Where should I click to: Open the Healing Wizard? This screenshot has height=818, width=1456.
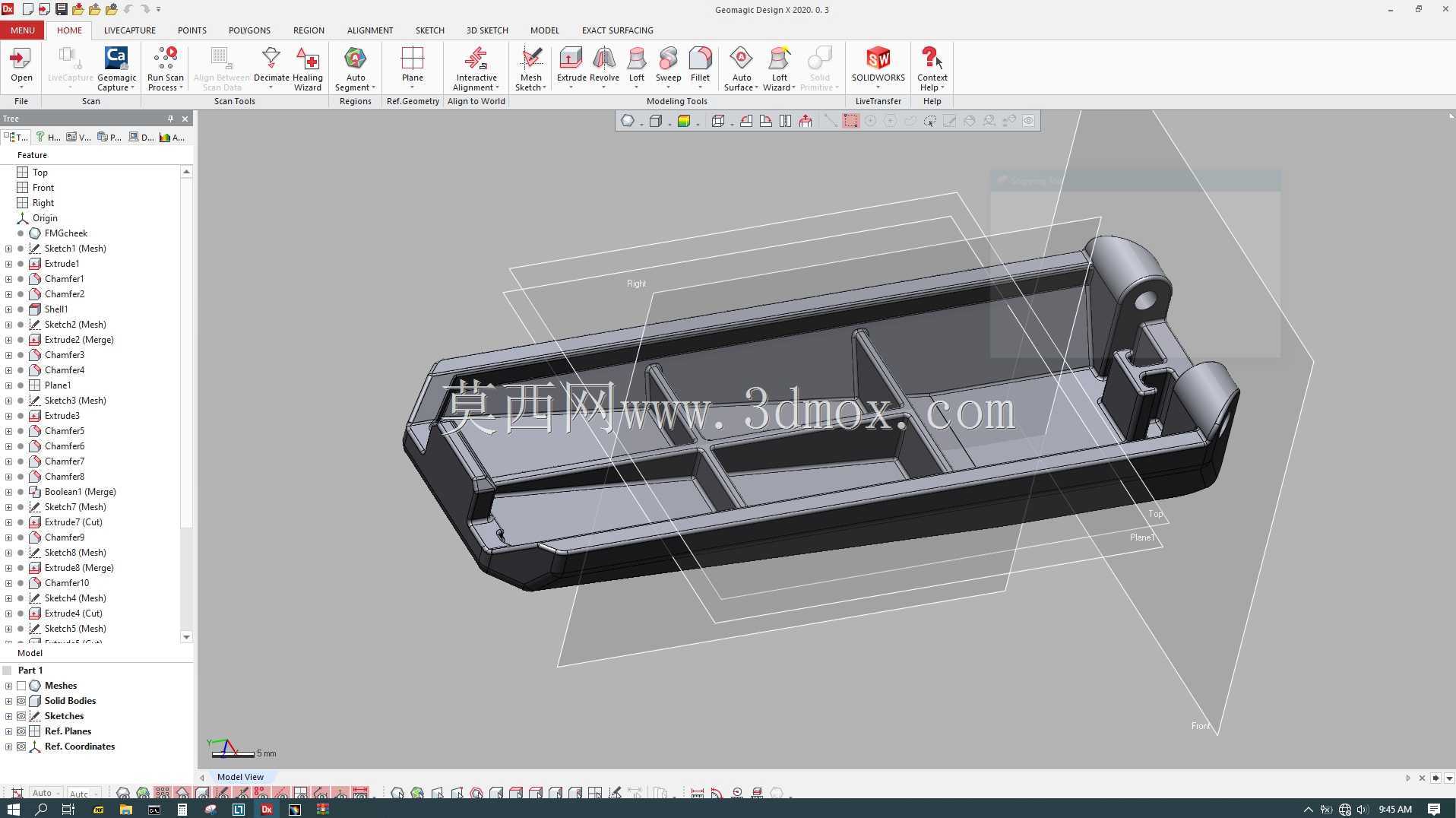point(308,68)
